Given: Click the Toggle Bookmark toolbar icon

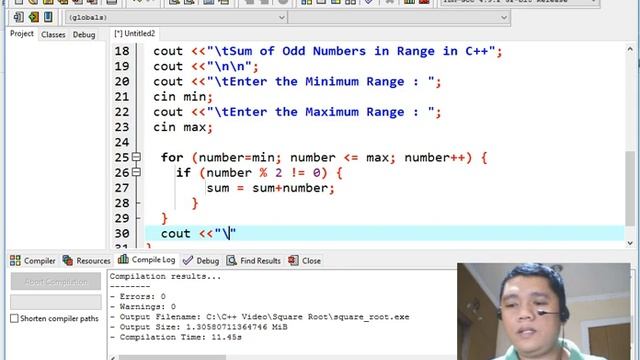Looking at the screenshot, I should 33,17.
